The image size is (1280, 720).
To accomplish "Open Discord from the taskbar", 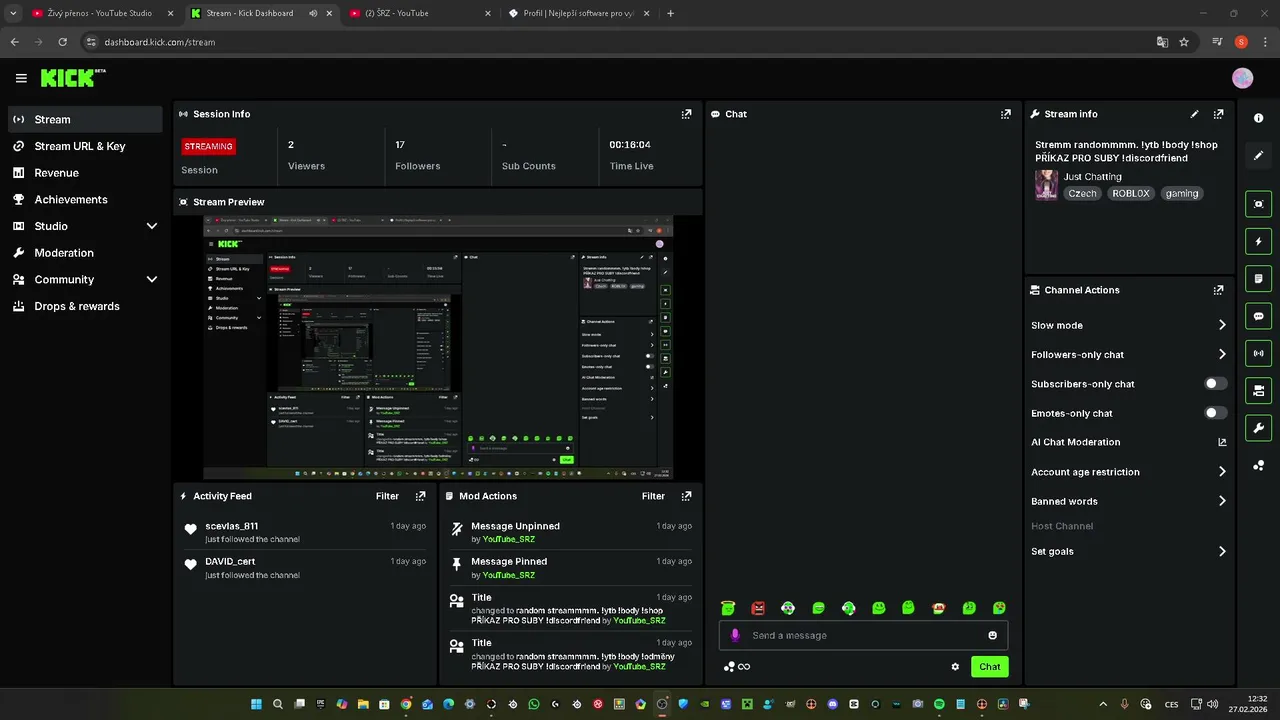I will 833,704.
